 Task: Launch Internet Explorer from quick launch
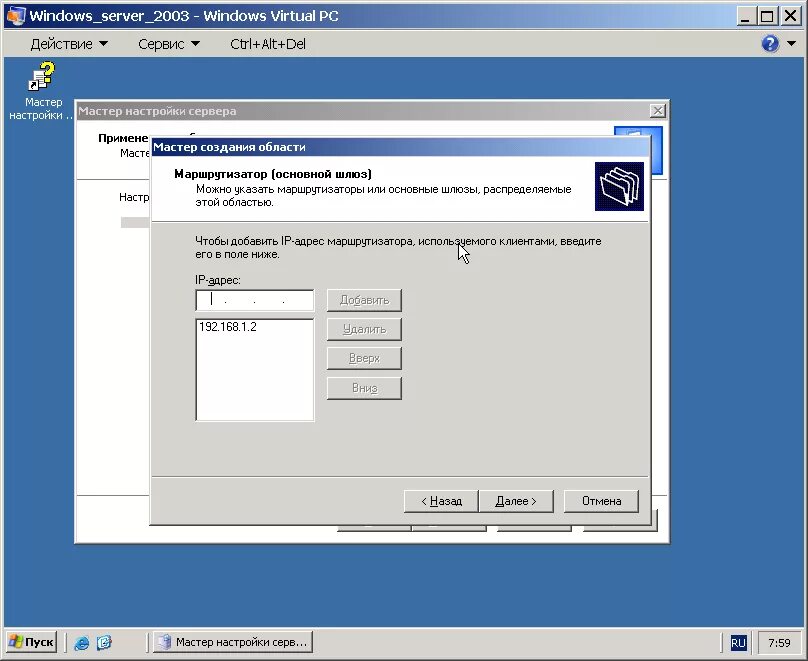pos(81,642)
